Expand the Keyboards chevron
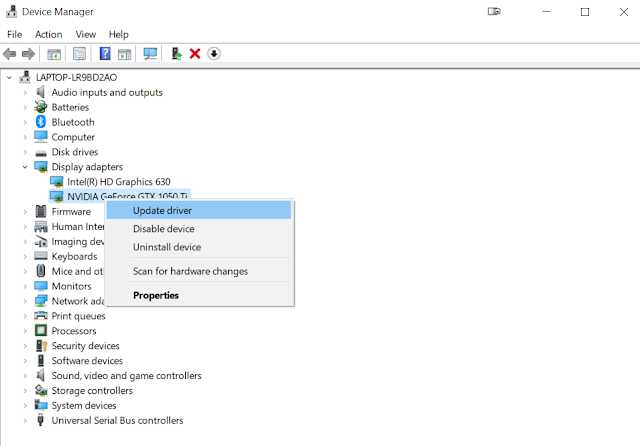640x446 pixels. (25, 257)
